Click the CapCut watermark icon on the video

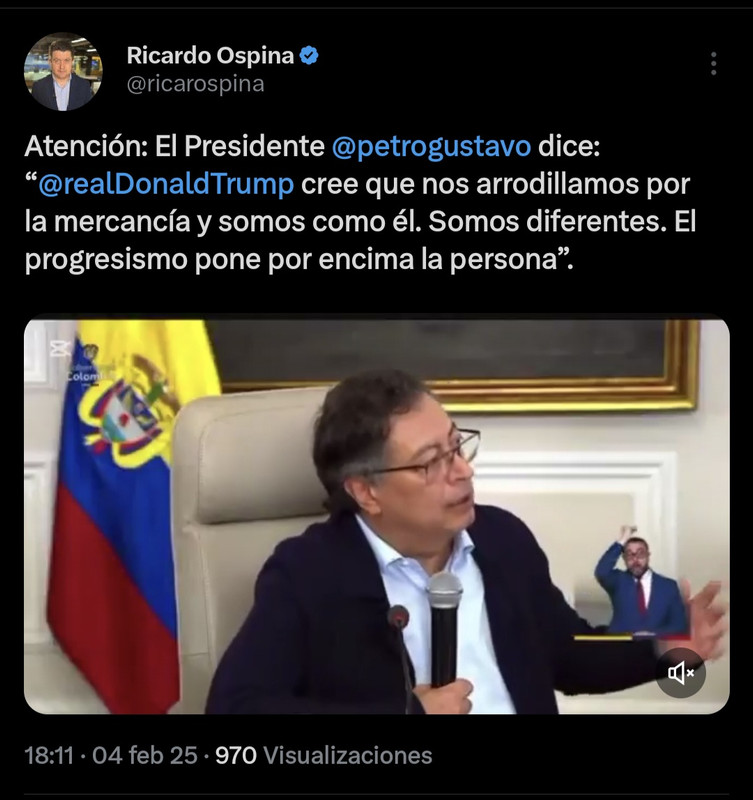[60, 349]
